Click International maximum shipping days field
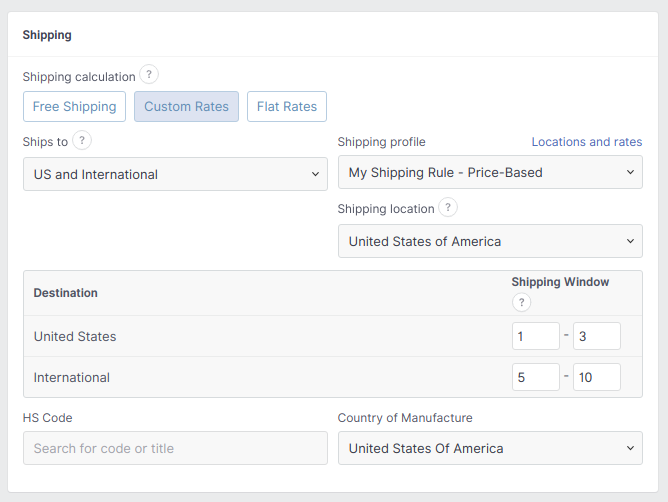 click(596, 377)
